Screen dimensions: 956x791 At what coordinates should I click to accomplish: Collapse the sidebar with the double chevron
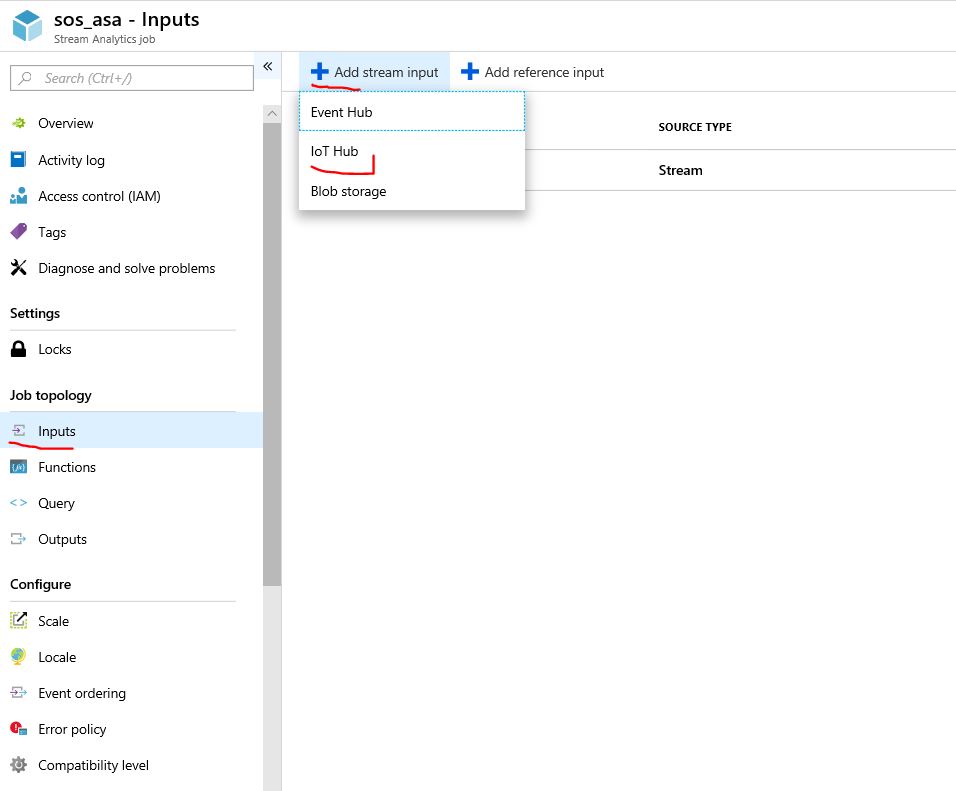pos(268,66)
